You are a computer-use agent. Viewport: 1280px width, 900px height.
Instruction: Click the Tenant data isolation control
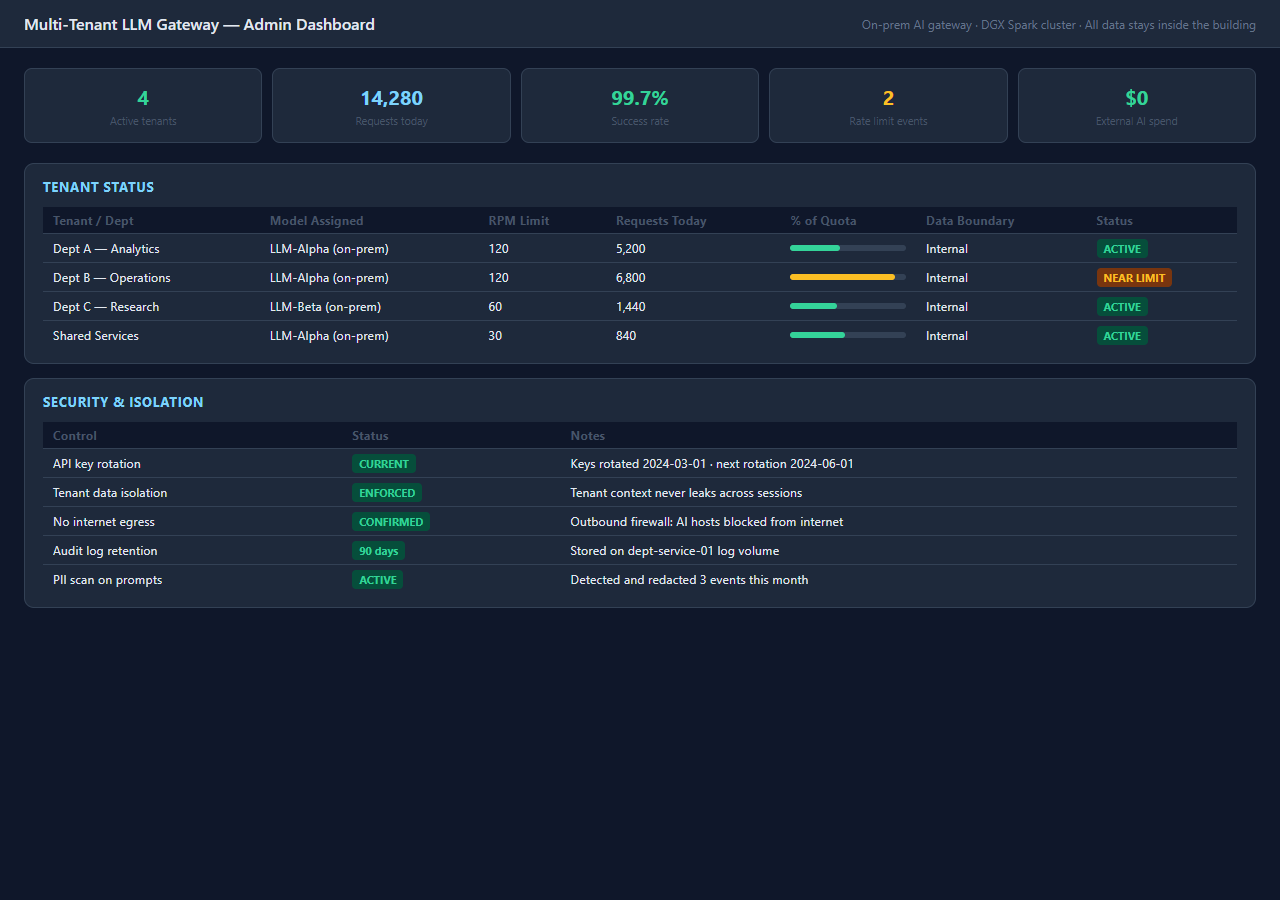(x=110, y=493)
